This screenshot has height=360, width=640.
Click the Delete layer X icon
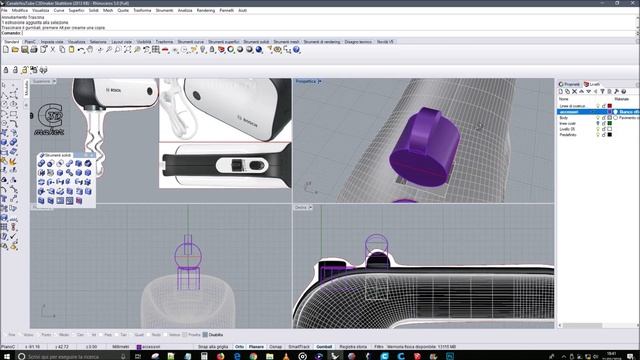[575, 91]
